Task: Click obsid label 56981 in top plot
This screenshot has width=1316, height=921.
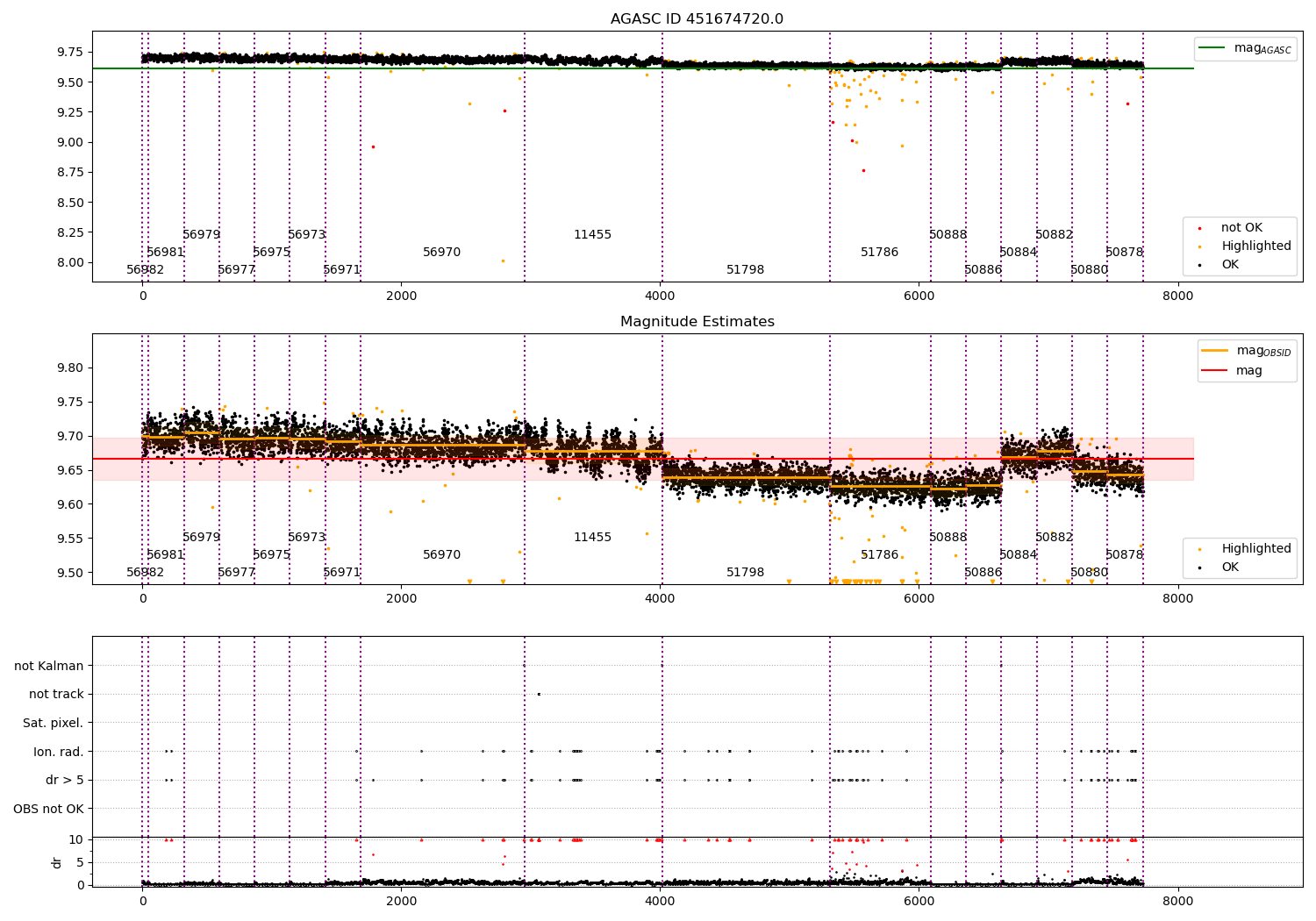Action: click(166, 253)
